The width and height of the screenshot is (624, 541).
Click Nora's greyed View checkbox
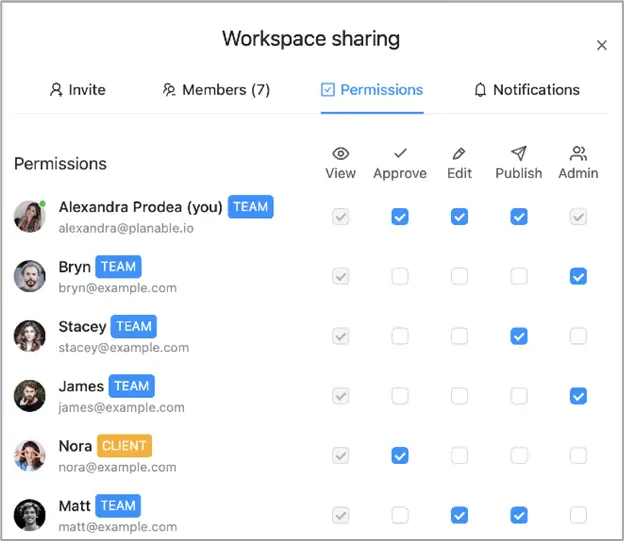(x=341, y=455)
